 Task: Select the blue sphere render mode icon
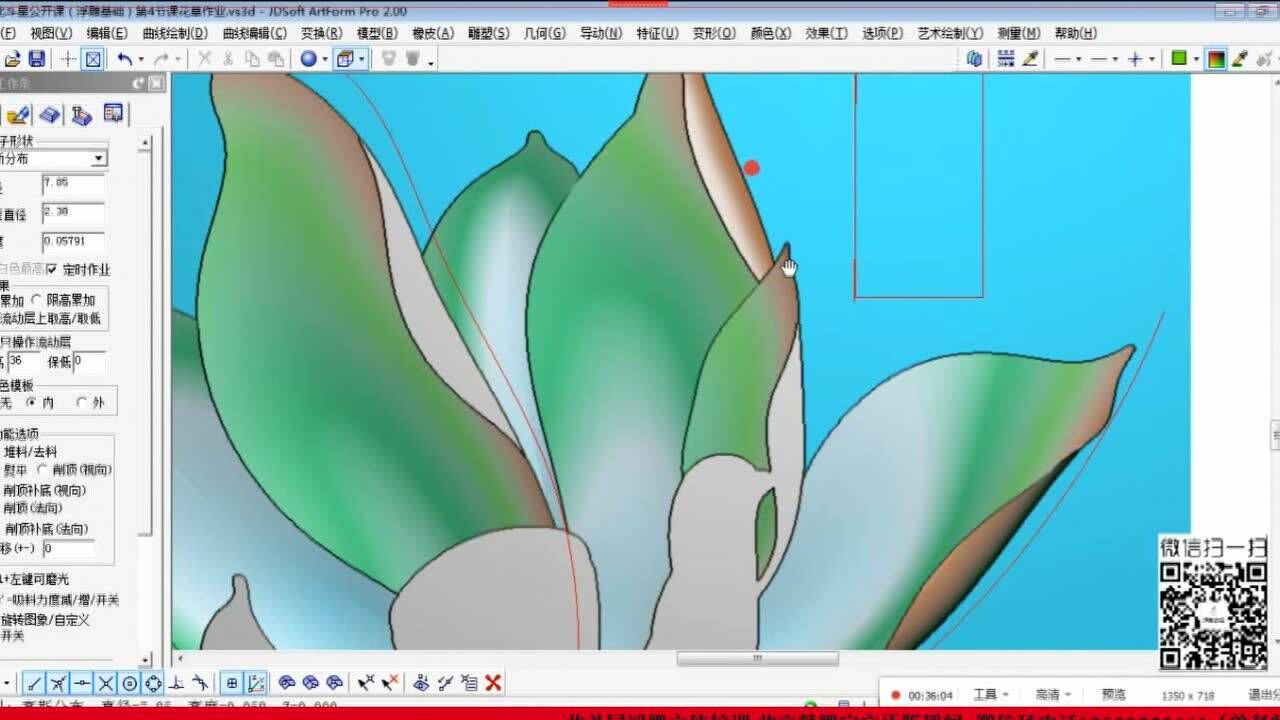308,59
